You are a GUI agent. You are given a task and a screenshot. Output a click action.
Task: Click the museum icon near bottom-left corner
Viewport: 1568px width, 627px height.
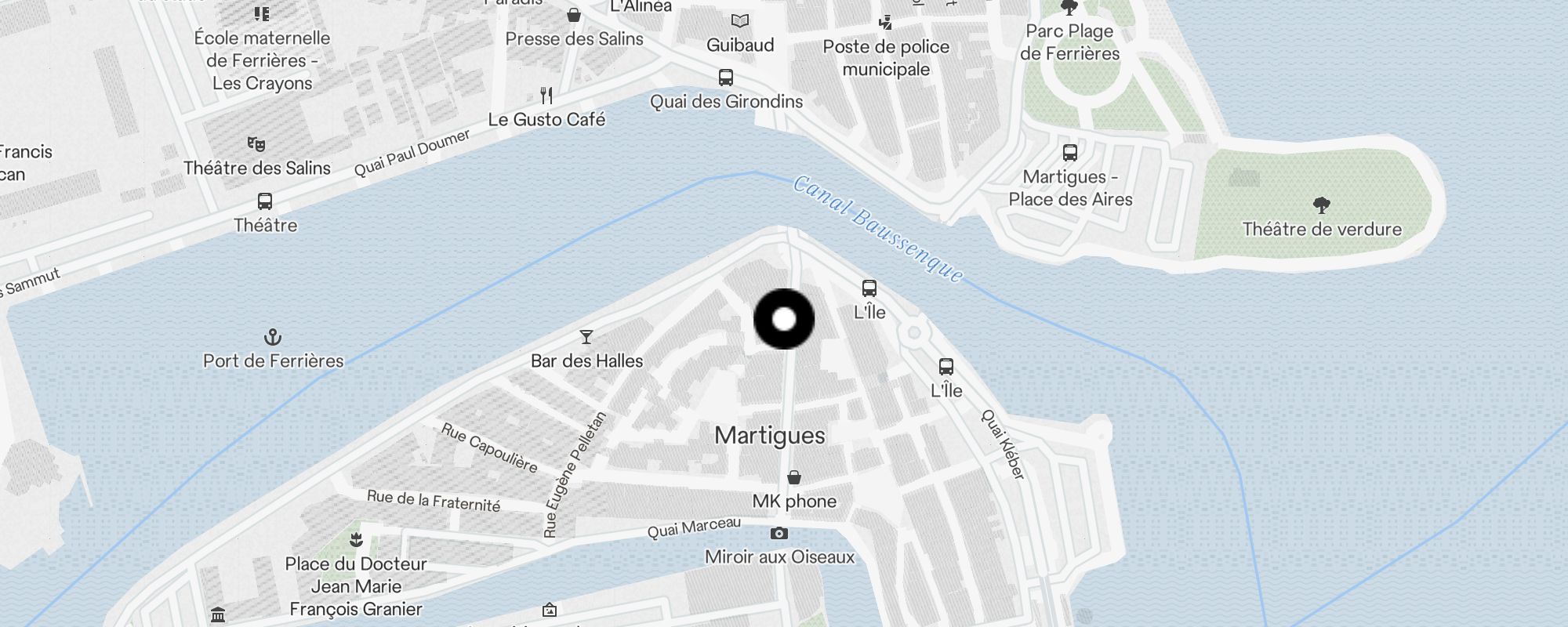[219, 614]
